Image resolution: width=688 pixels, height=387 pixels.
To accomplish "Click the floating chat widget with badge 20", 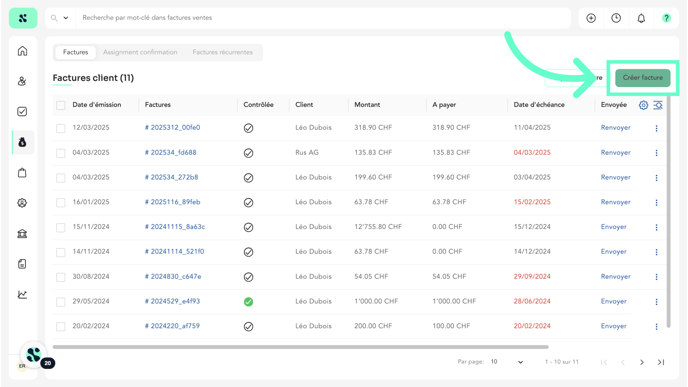I will [34, 355].
